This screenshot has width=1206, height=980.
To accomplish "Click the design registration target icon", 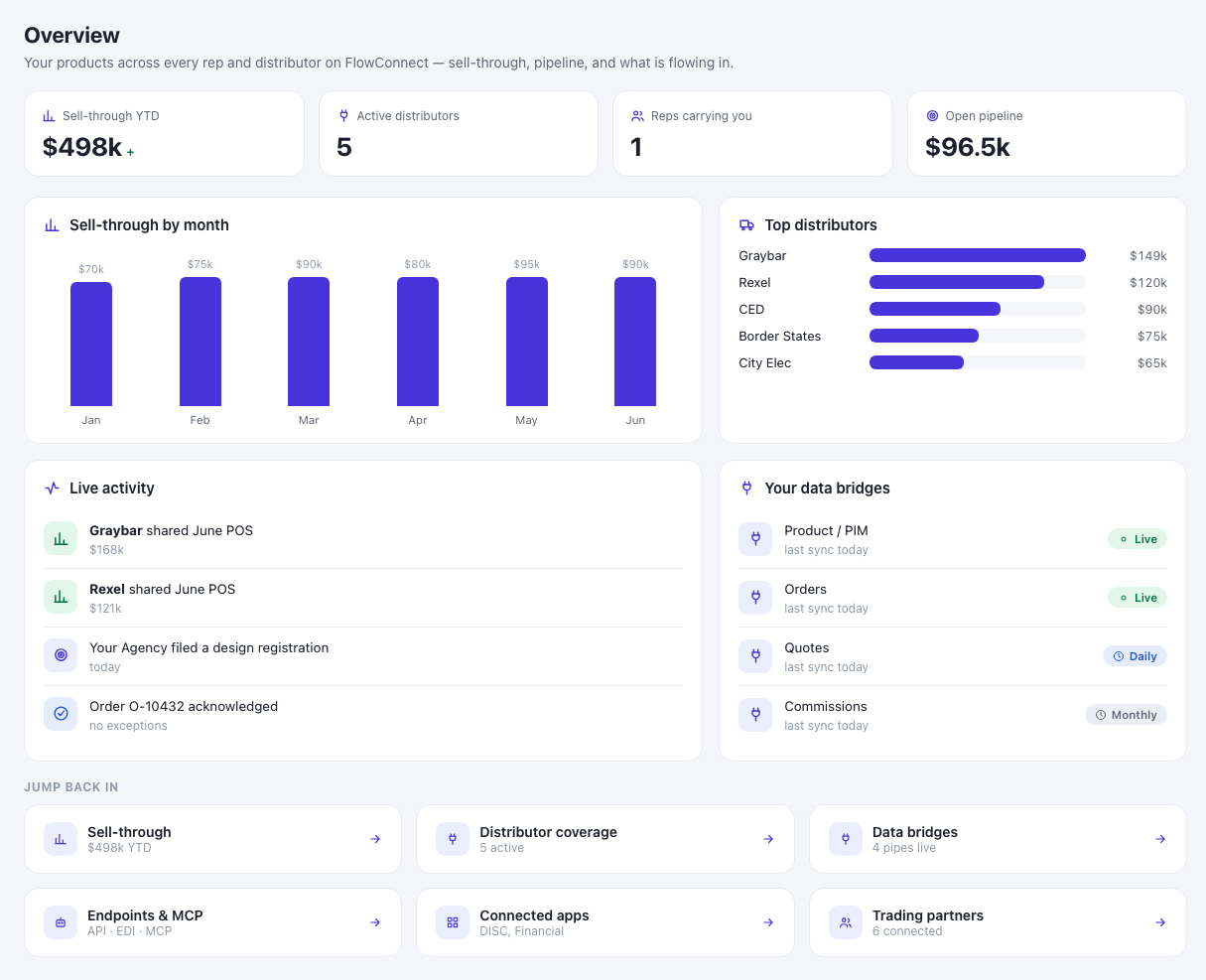I will point(61,656).
